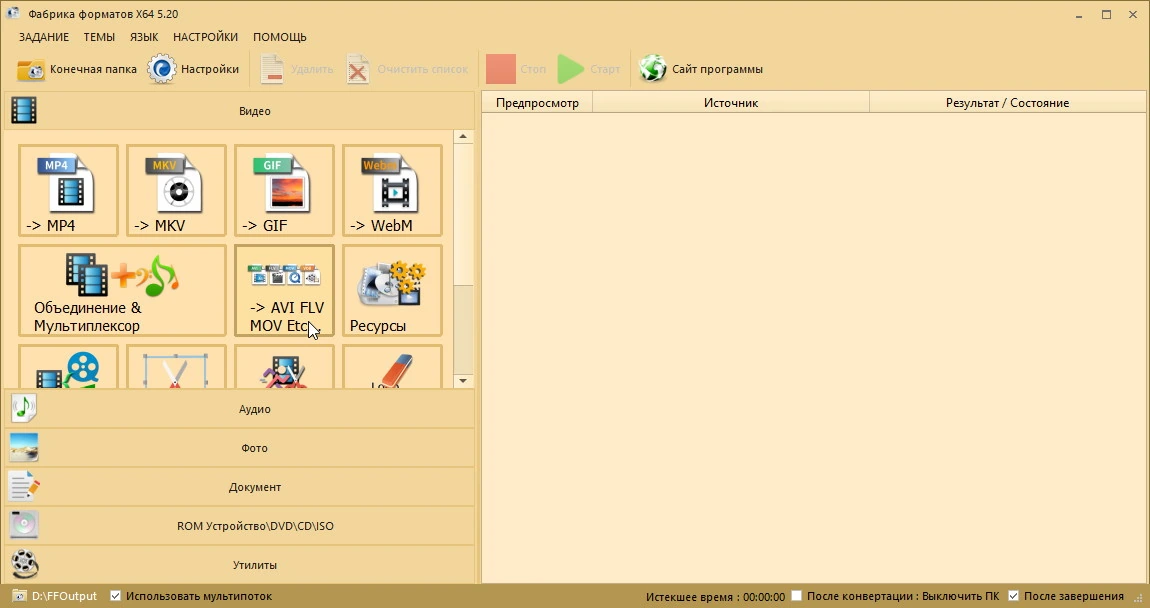Select the -> MP4 conversion icon
The width and height of the screenshot is (1150, 608).
pos(68,190)
